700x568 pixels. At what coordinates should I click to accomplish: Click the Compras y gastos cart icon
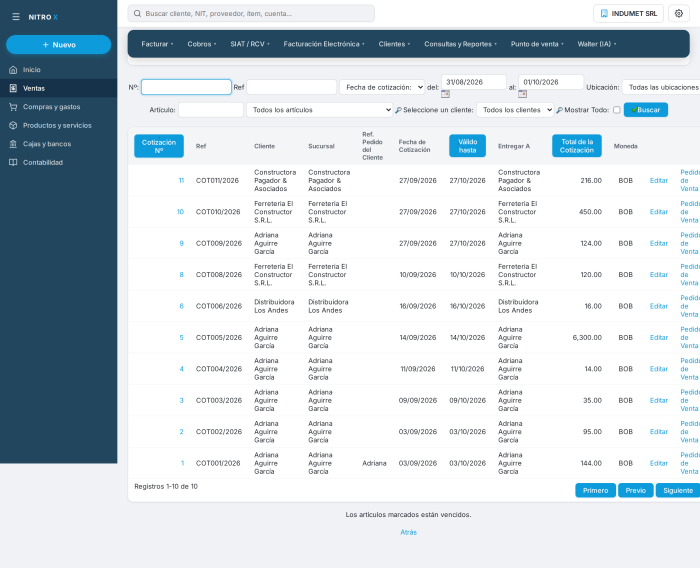click(13, 107)
